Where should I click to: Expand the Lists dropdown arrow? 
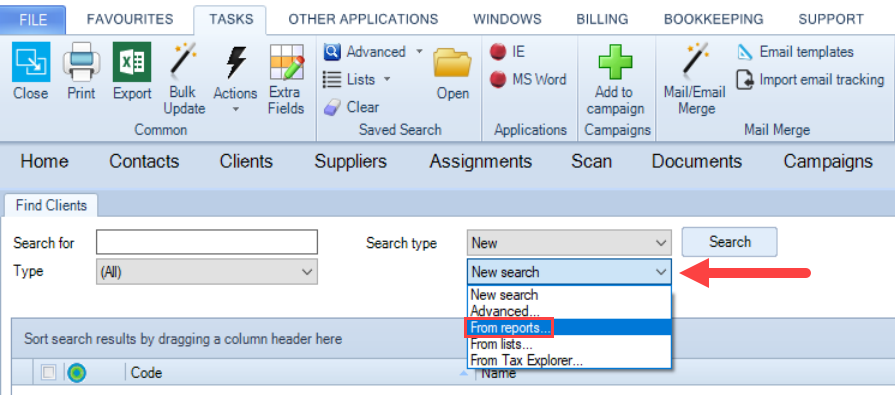386,79
